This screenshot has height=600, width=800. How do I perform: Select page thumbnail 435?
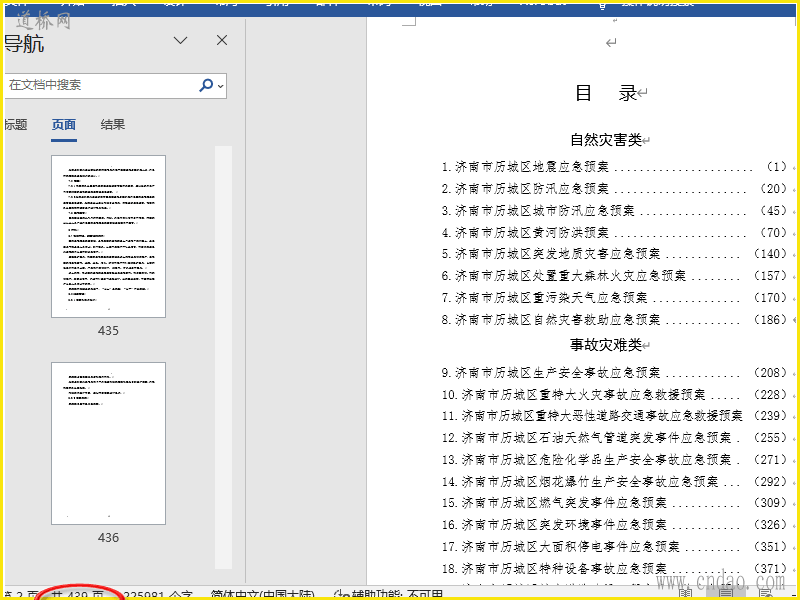coord(108,236)
